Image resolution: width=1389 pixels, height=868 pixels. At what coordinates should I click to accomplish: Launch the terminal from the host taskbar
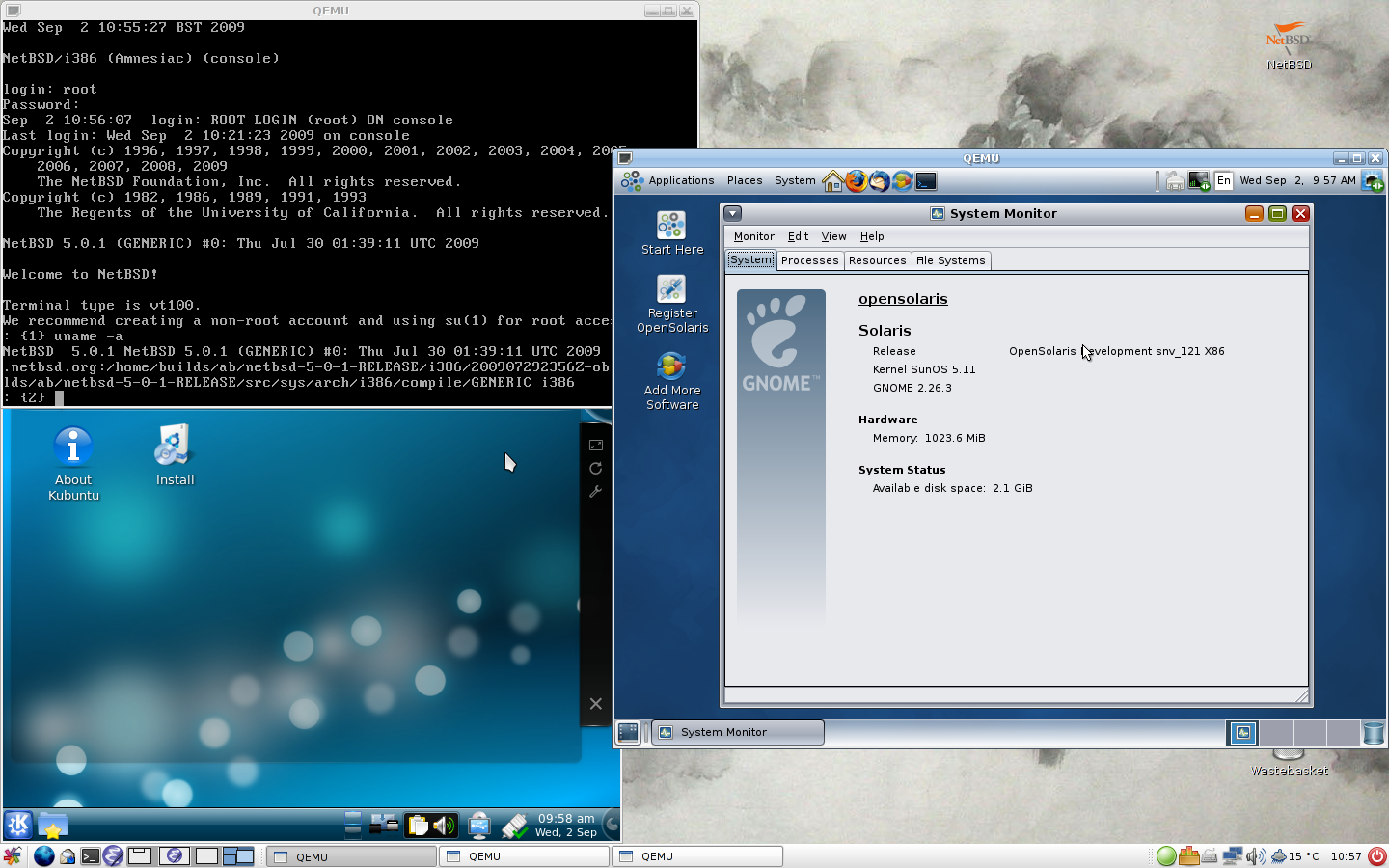coord(91,855)
